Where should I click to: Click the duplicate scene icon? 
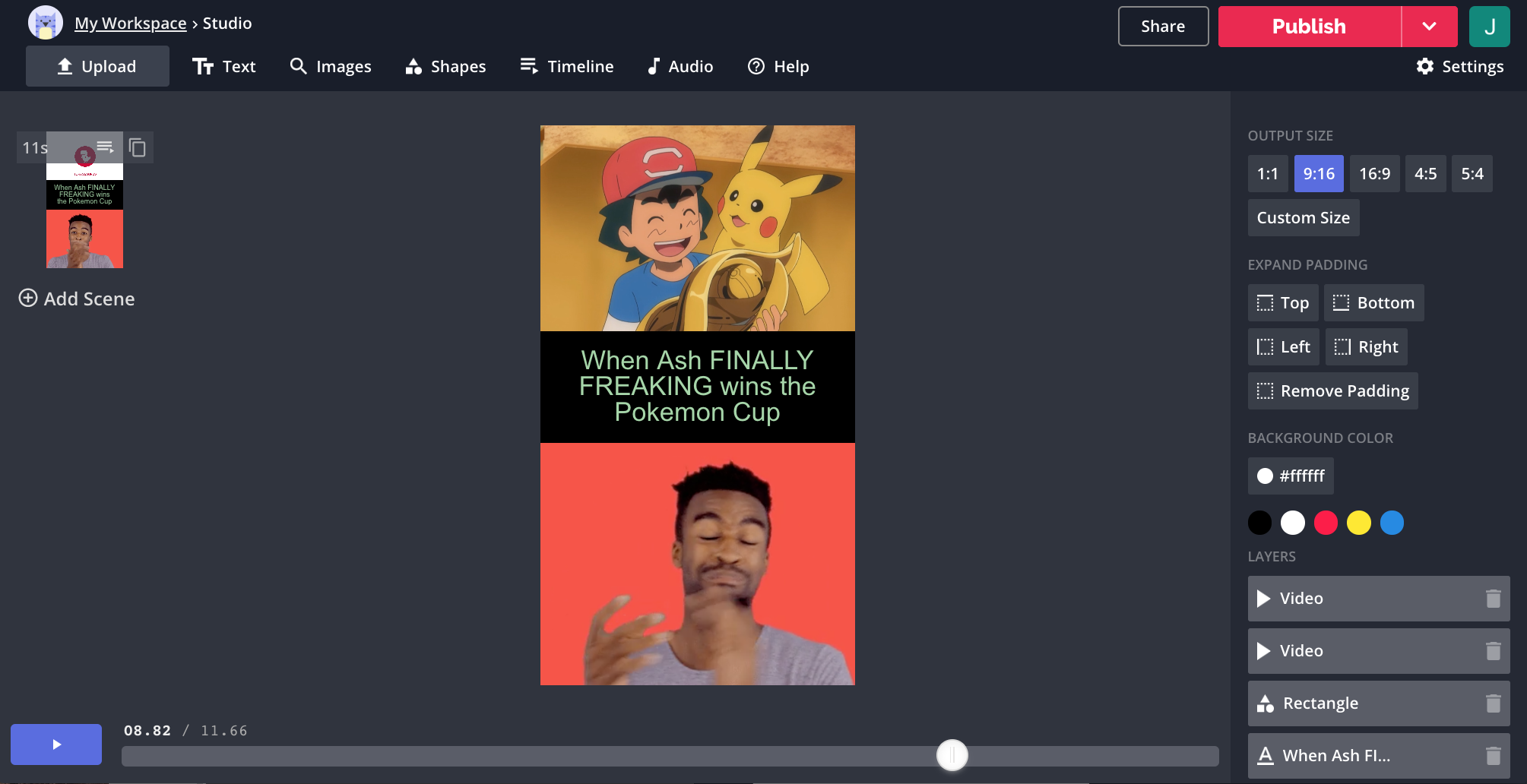click(x=138, y=147)
